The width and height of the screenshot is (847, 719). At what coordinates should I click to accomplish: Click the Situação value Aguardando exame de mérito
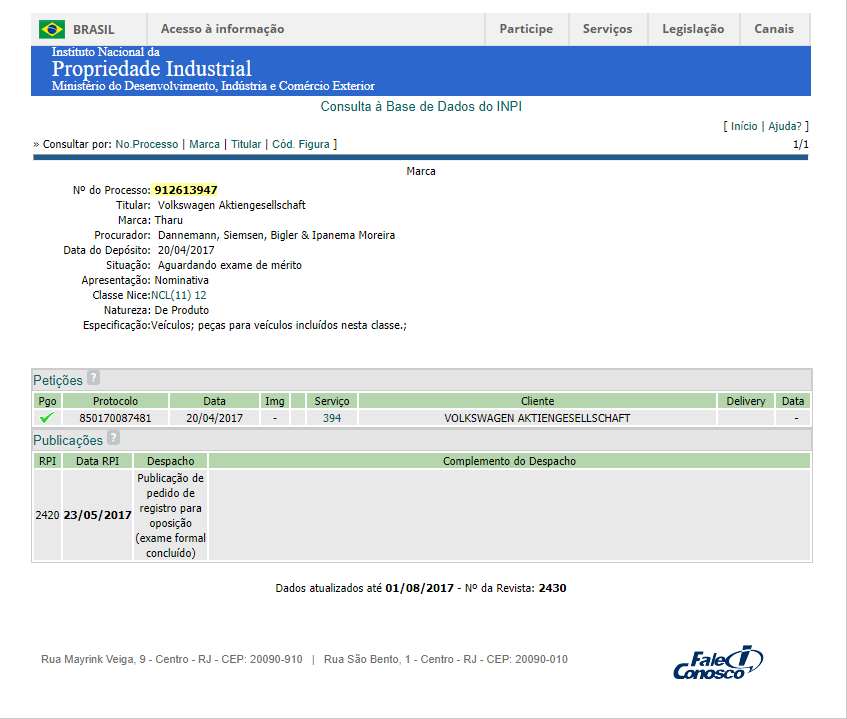click(x=230, y=265)
